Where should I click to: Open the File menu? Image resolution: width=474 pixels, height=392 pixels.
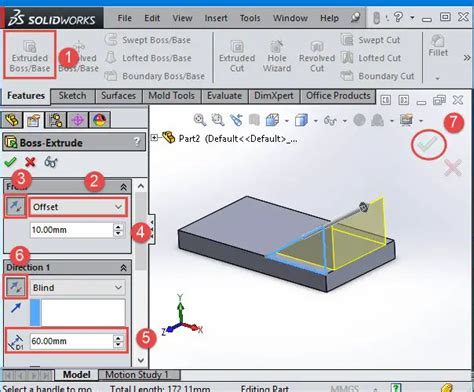point(124,18)
